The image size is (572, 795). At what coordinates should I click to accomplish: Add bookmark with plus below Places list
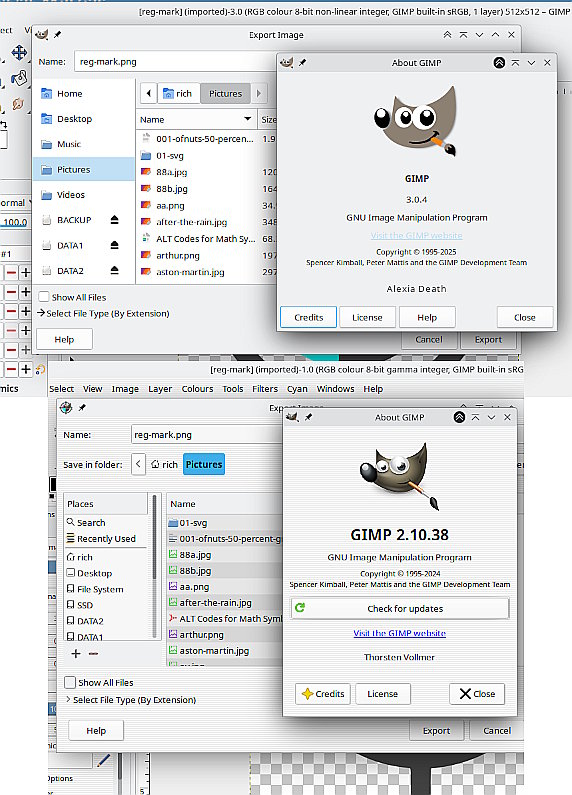point(76,654)
